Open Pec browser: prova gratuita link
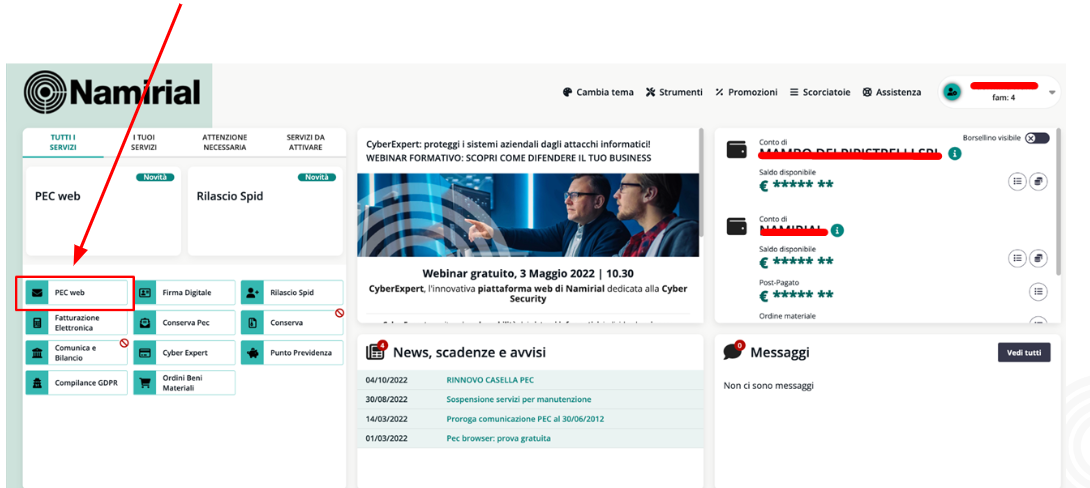Image resolution: width=1090 pixels, height=488 pixels. (498, 439)
